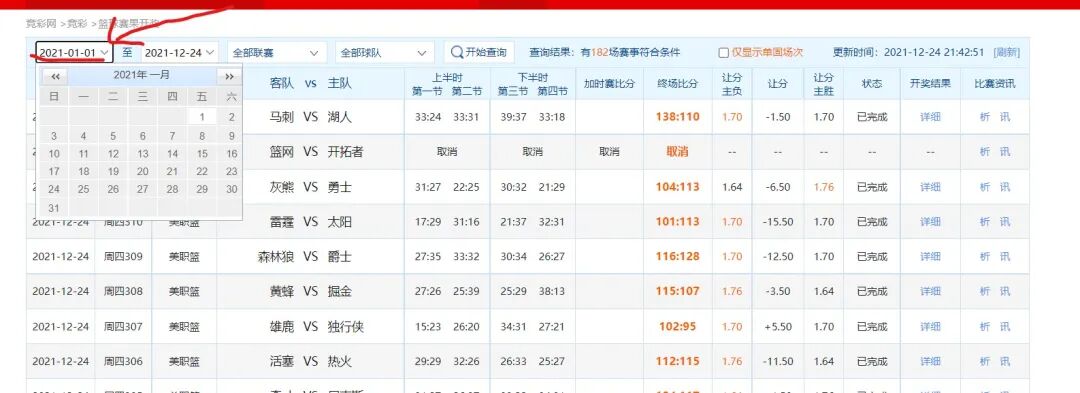Select day 1 in the January calendar

tap(202, 117)
